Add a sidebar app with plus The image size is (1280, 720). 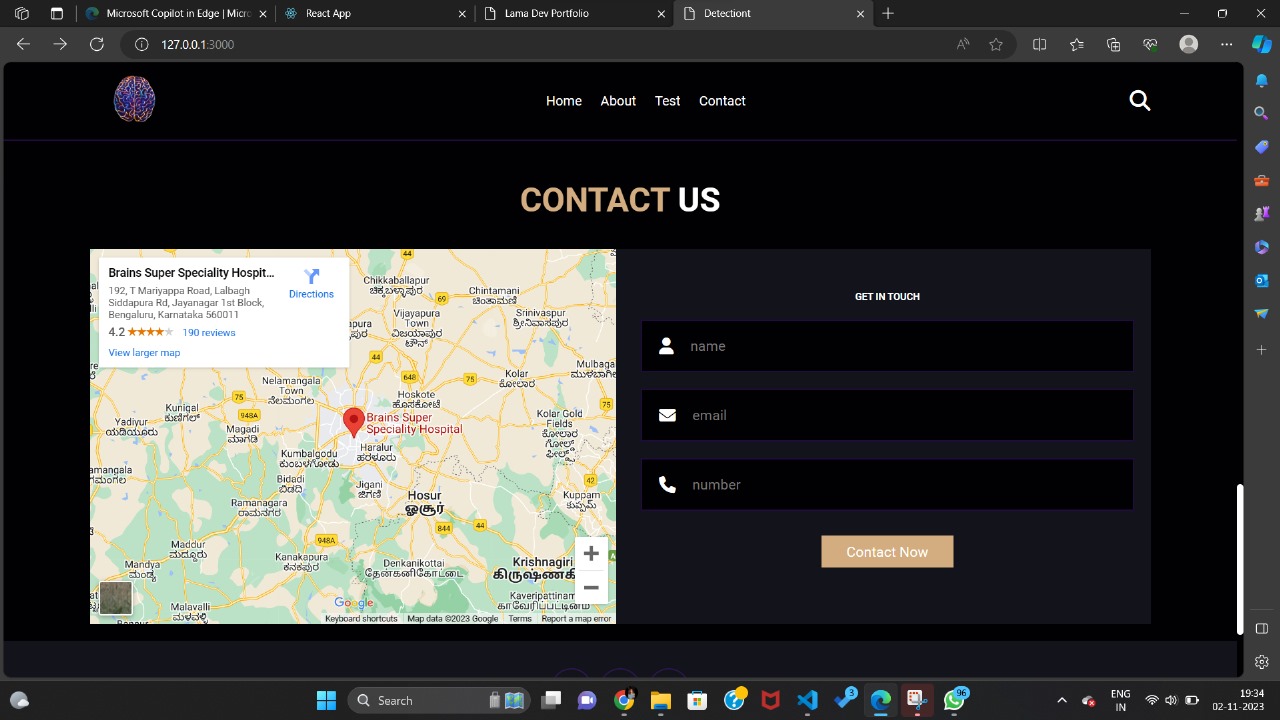pos(1262,350)
